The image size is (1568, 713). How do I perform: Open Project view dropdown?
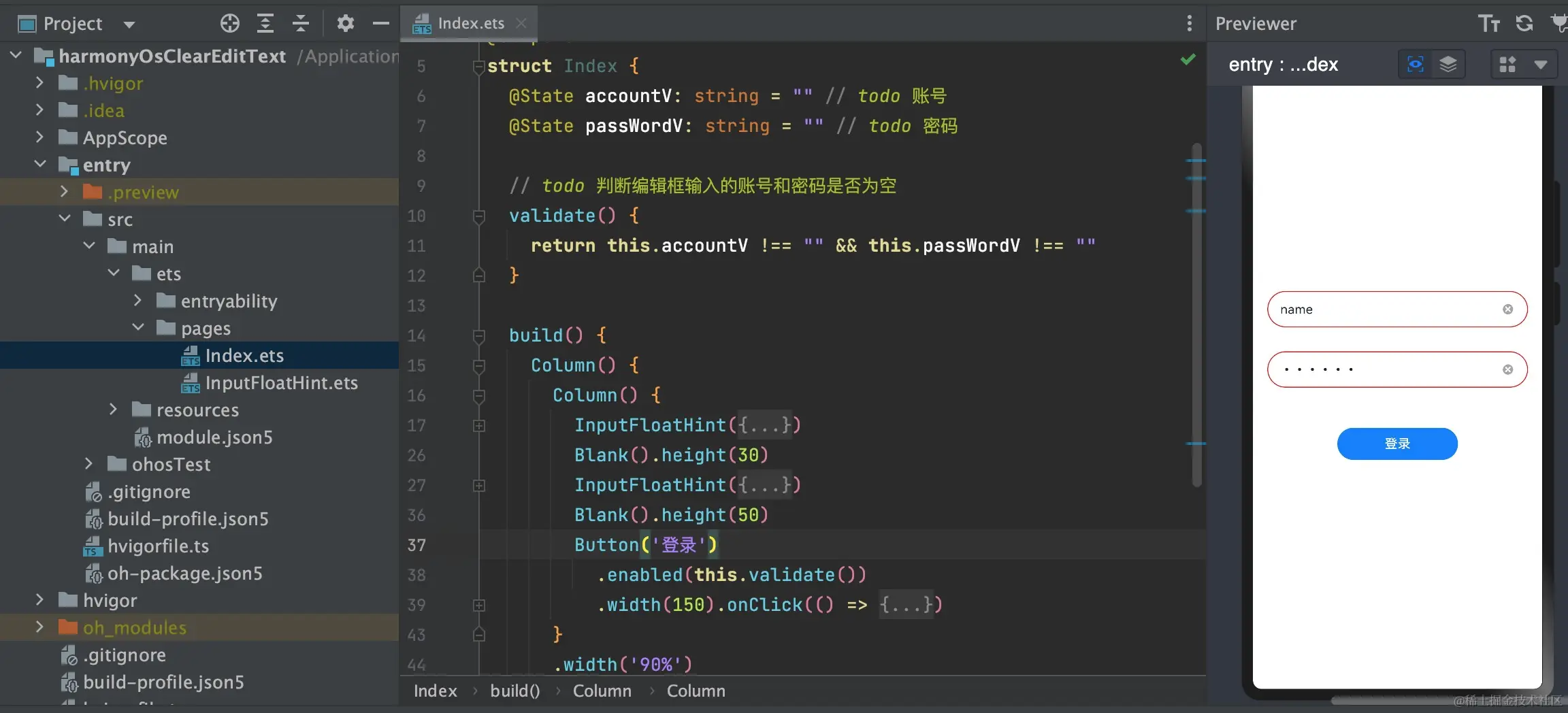tap(129, 24)
